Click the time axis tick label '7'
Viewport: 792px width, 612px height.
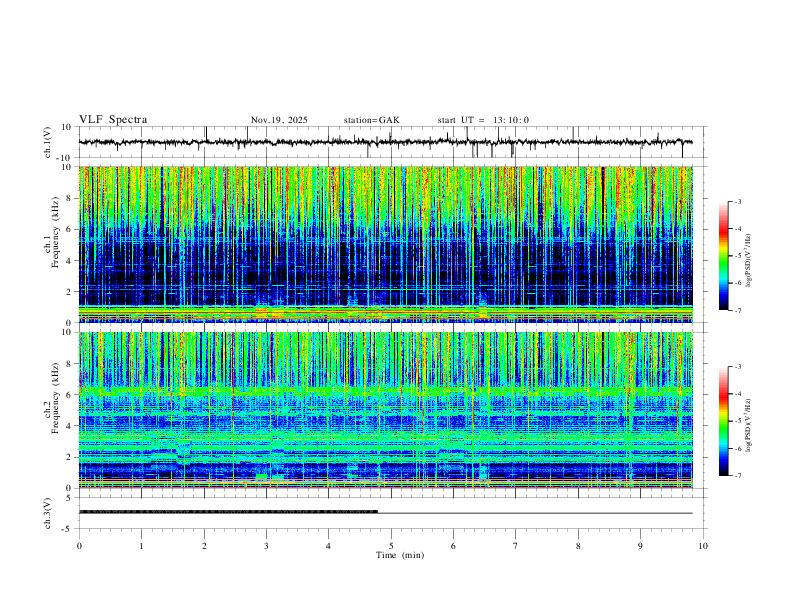click(x=516, y=546)
